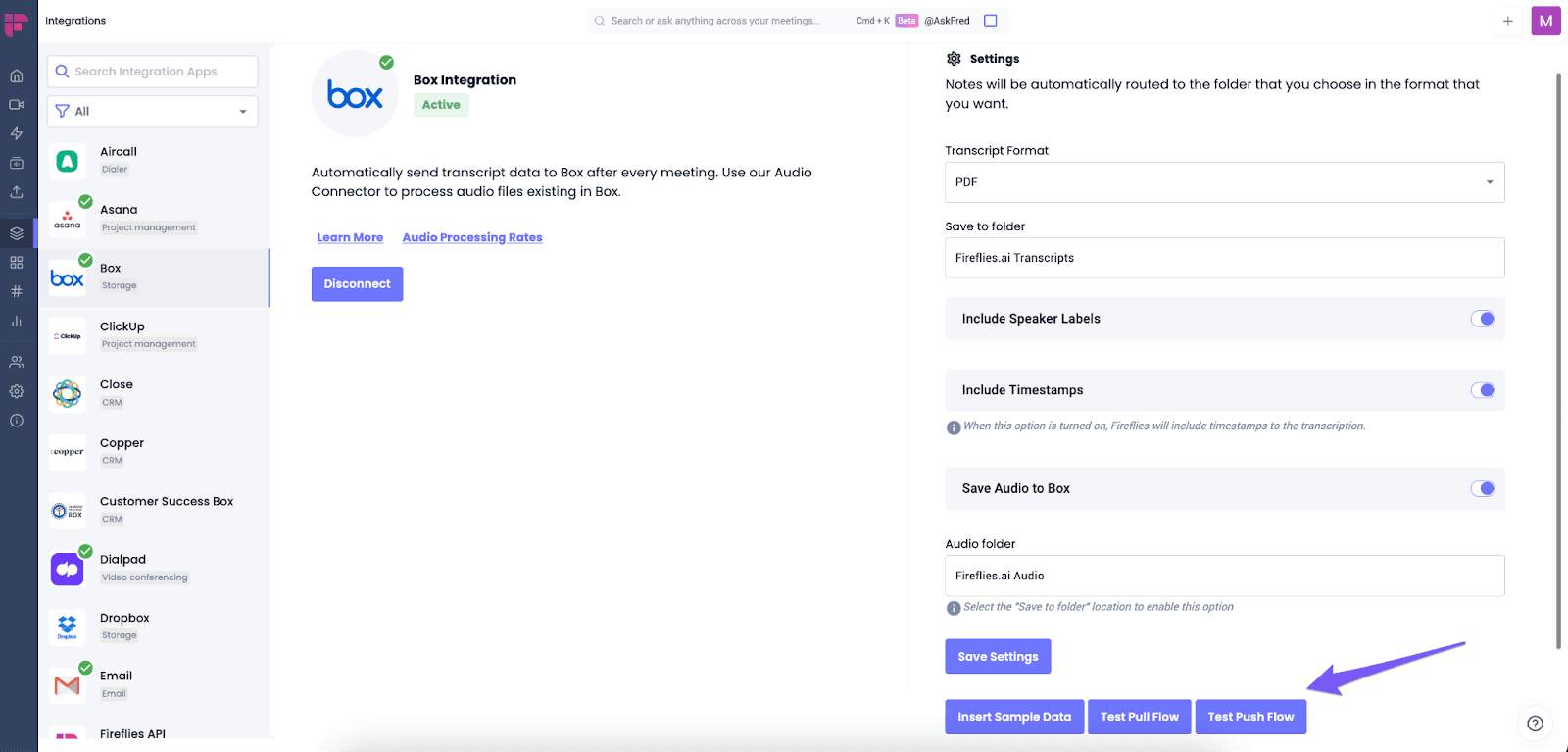Open Audio Processing Rates link
The width and height of the screenshot is (1568, 752).
coord(472,237)
